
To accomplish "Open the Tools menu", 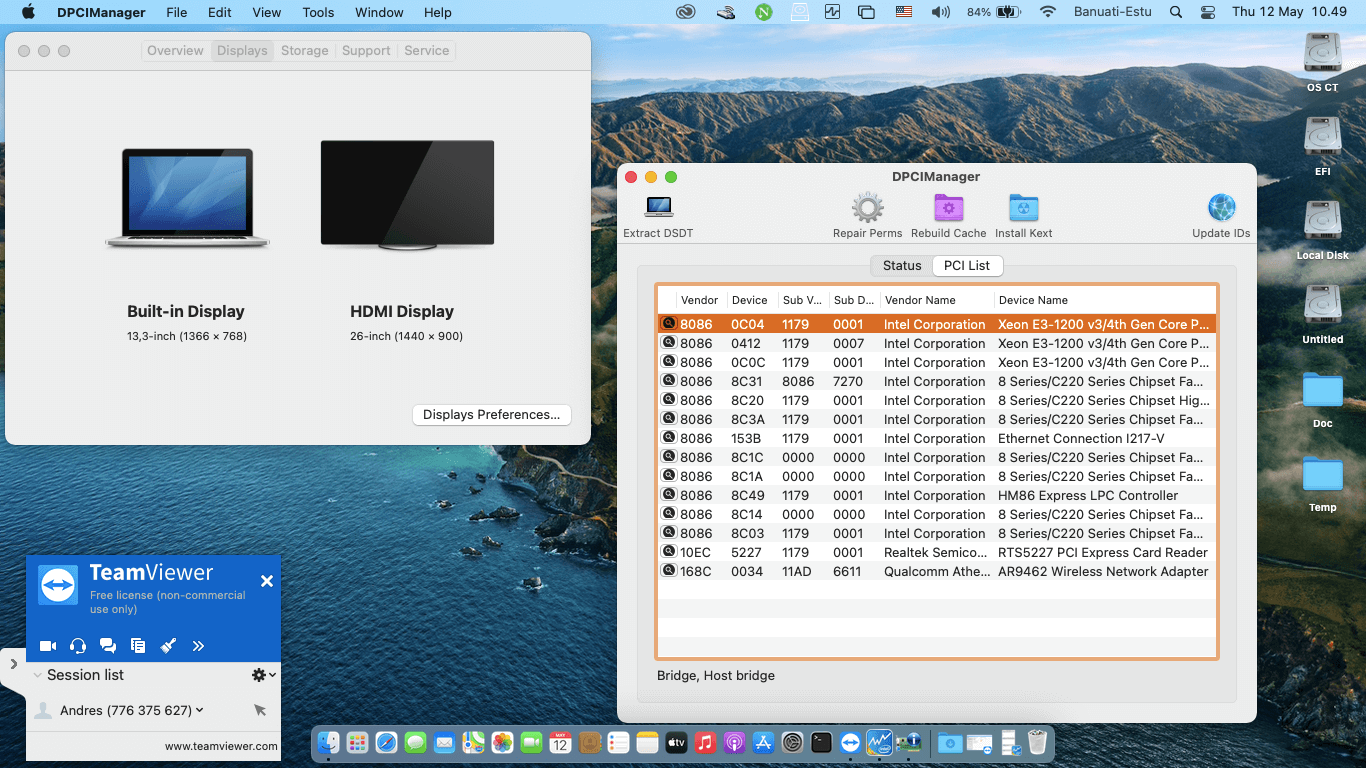I will [318, 12].
